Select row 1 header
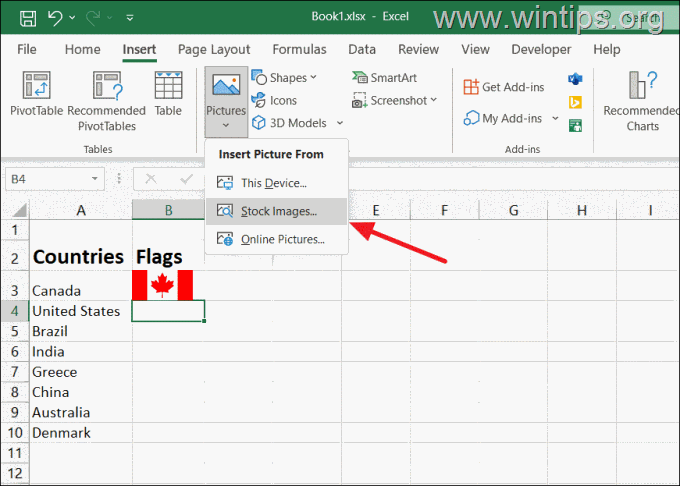Viewport: 680px width, 486px height. (x=15, y=230)
